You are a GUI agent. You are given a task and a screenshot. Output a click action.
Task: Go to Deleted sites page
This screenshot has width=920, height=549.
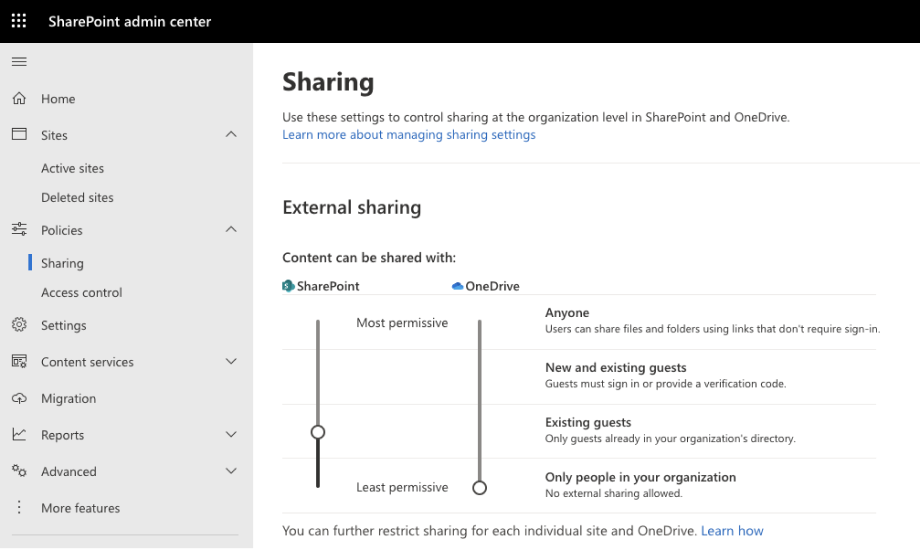77,197
